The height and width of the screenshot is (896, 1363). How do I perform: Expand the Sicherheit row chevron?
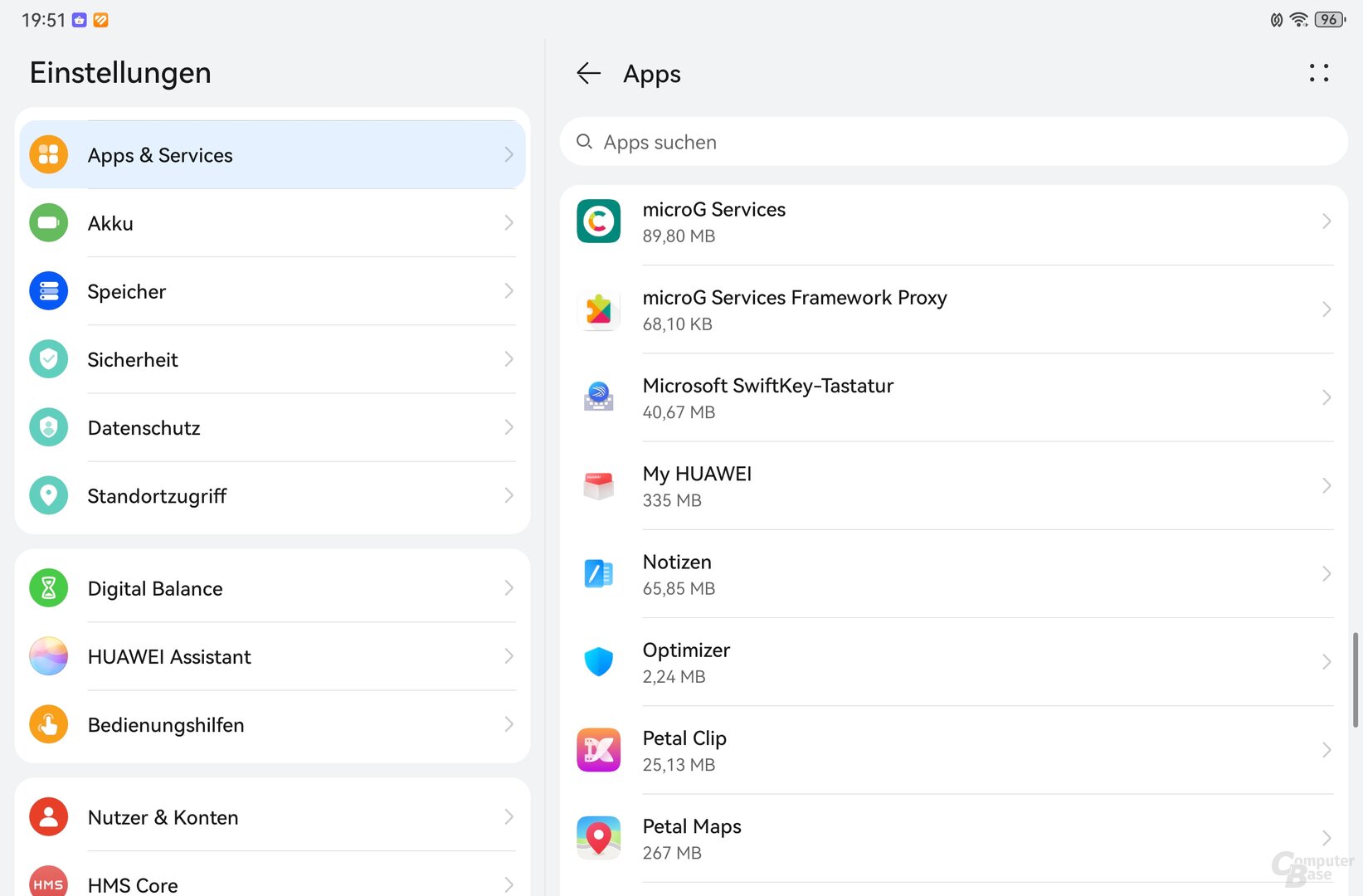[x=509, y=358]
